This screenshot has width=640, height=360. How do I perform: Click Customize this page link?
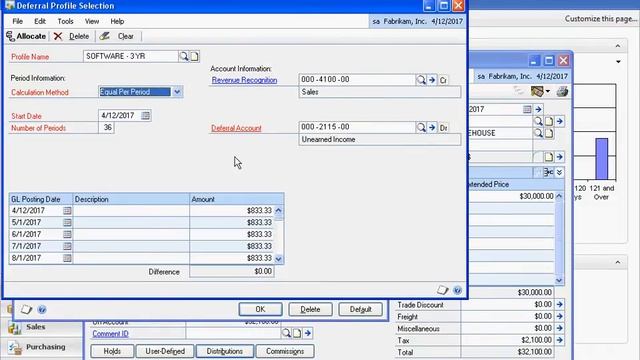(600, 19)
